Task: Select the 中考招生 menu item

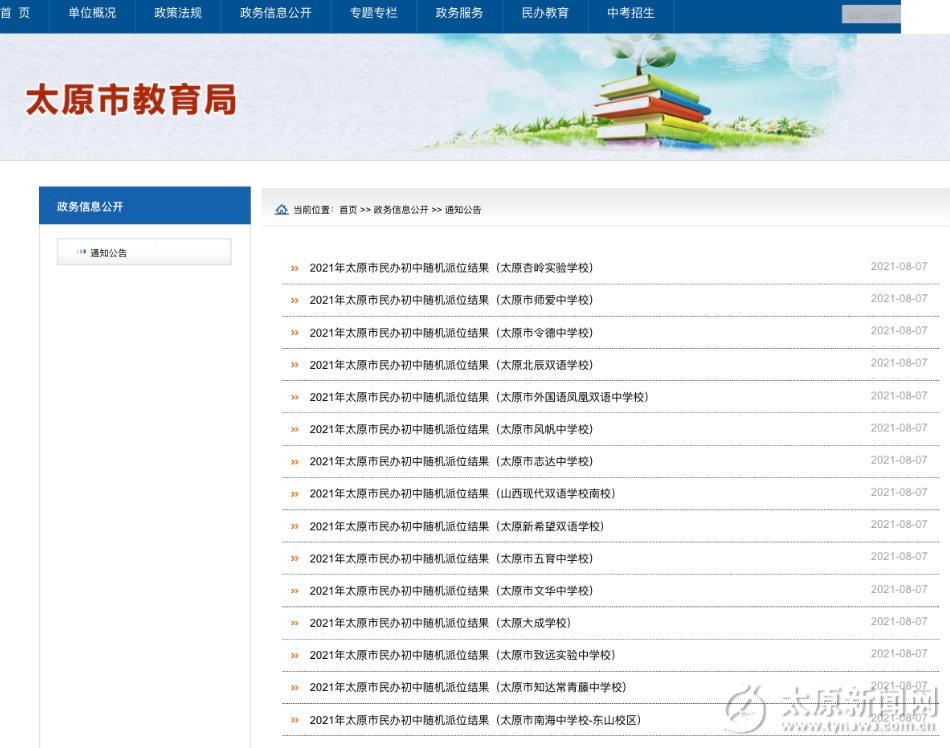Action: pyautogui.click(x=631, y=13)
